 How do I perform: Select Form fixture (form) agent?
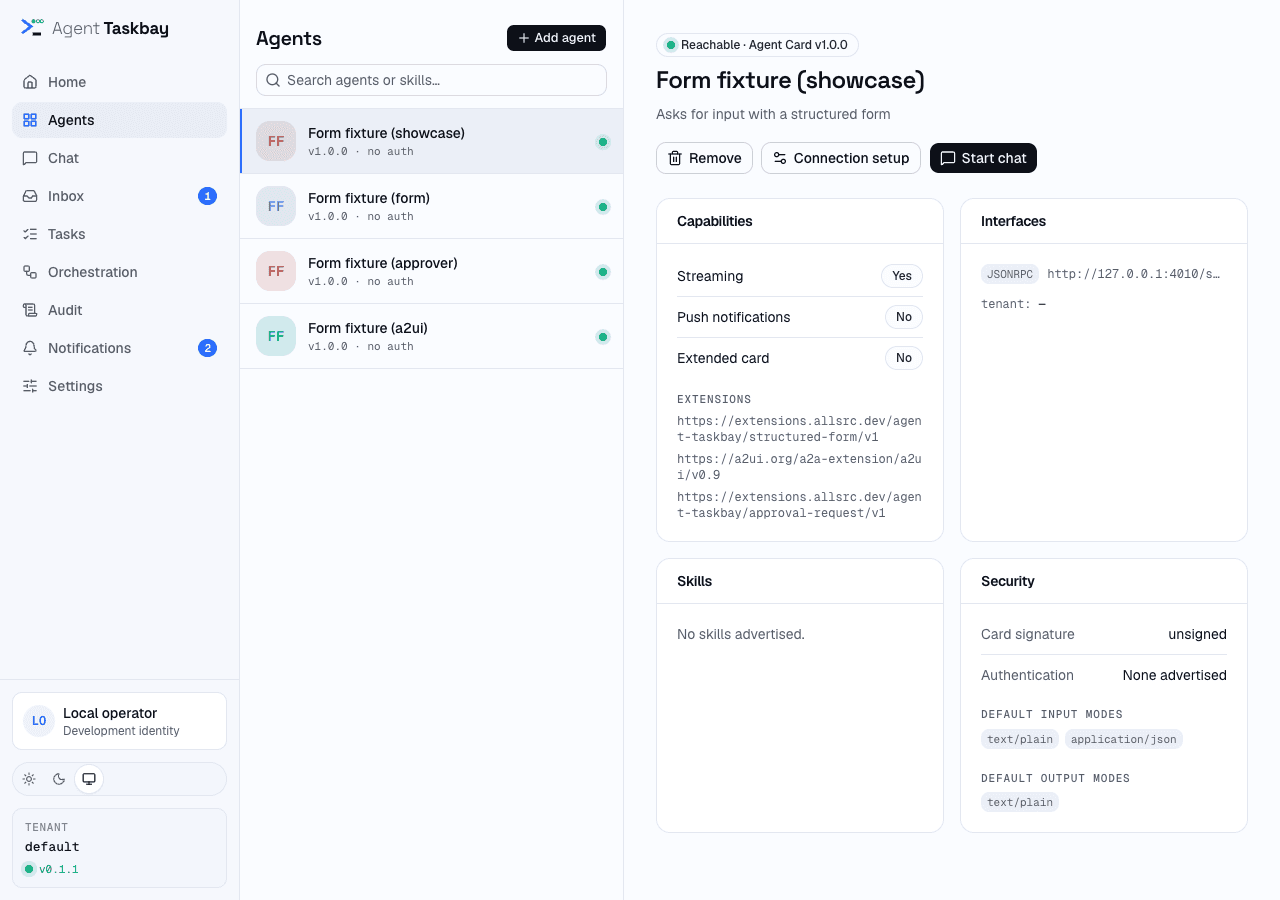[431, 206]
